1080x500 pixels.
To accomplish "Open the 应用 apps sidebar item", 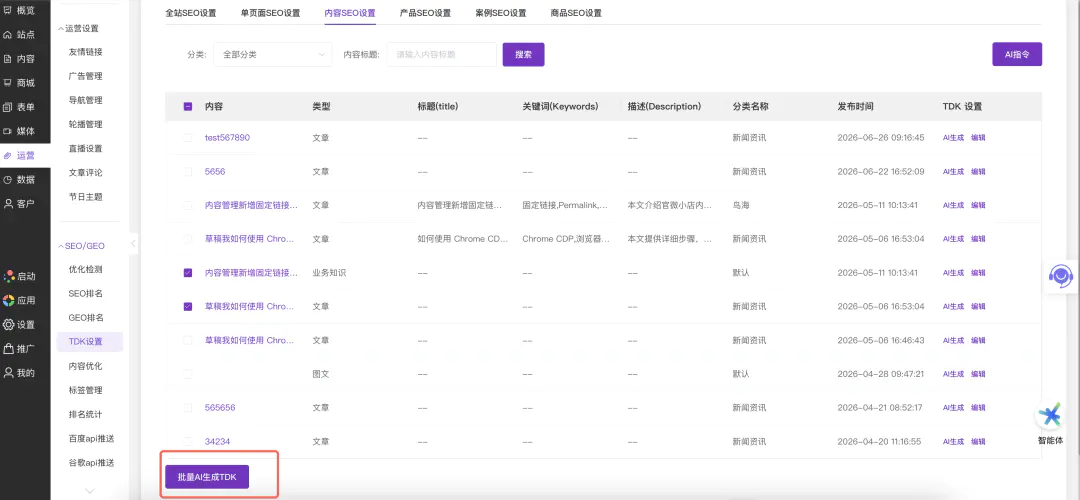I will point(20,300).
